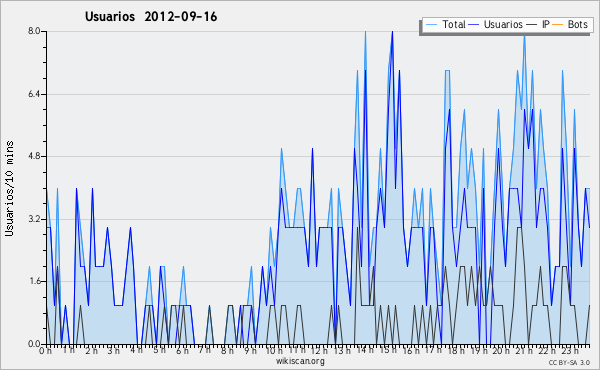
Task: Click the black IP legend line
Action: tap(532, 25)
